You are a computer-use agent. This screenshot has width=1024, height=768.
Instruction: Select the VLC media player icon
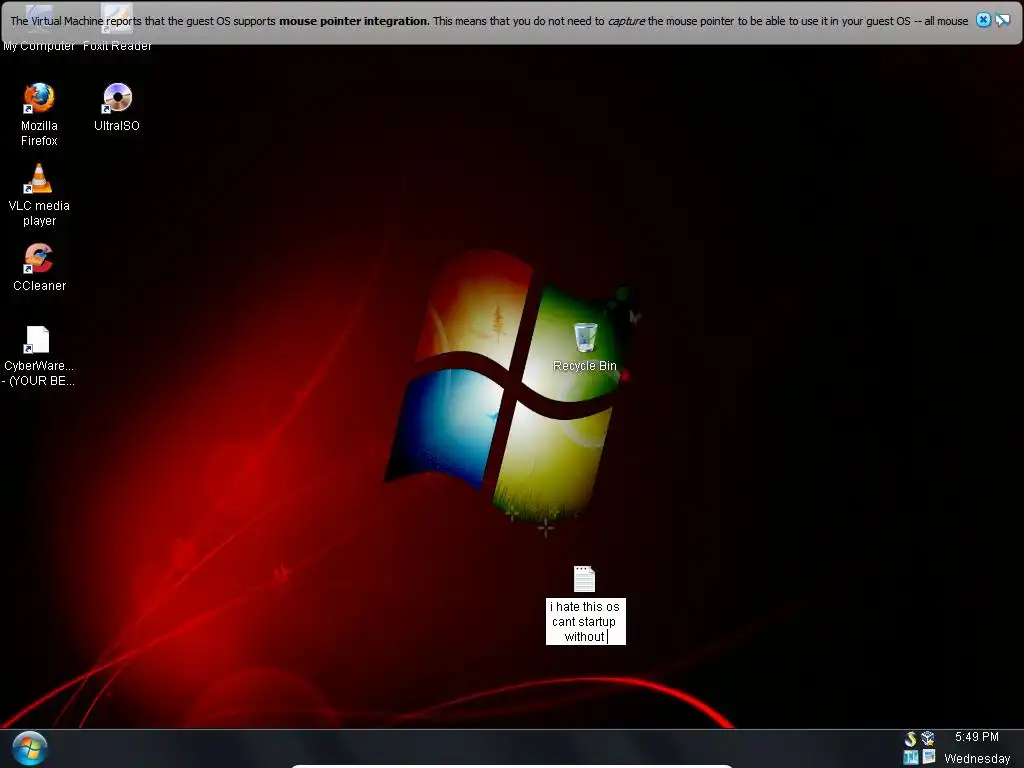[x=39, y=178]
